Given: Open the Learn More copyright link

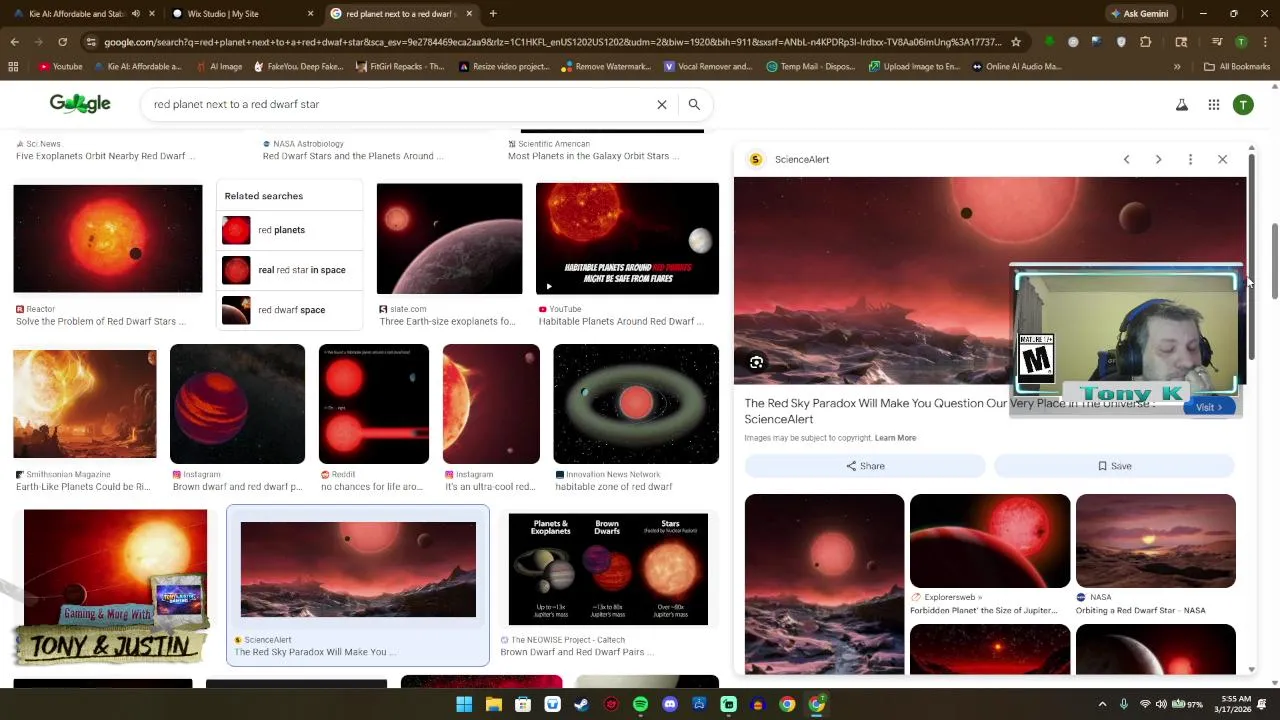Looking at the screenshot, I should tap(895, 438).
